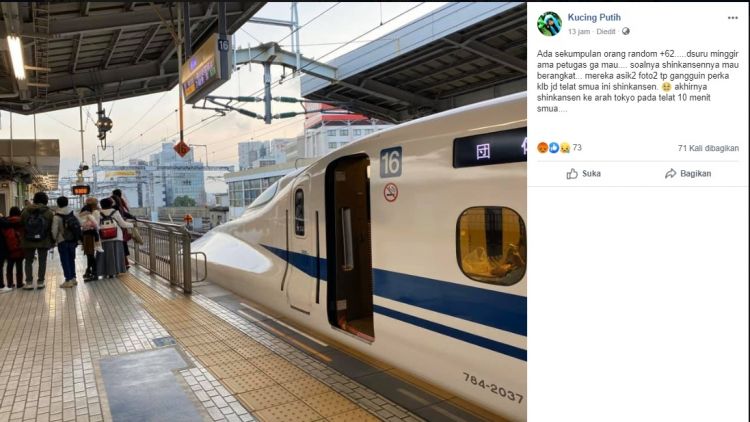The image size is (750, 422).
Task: Open the 73 reactions count list
Action: click(577, 148)
